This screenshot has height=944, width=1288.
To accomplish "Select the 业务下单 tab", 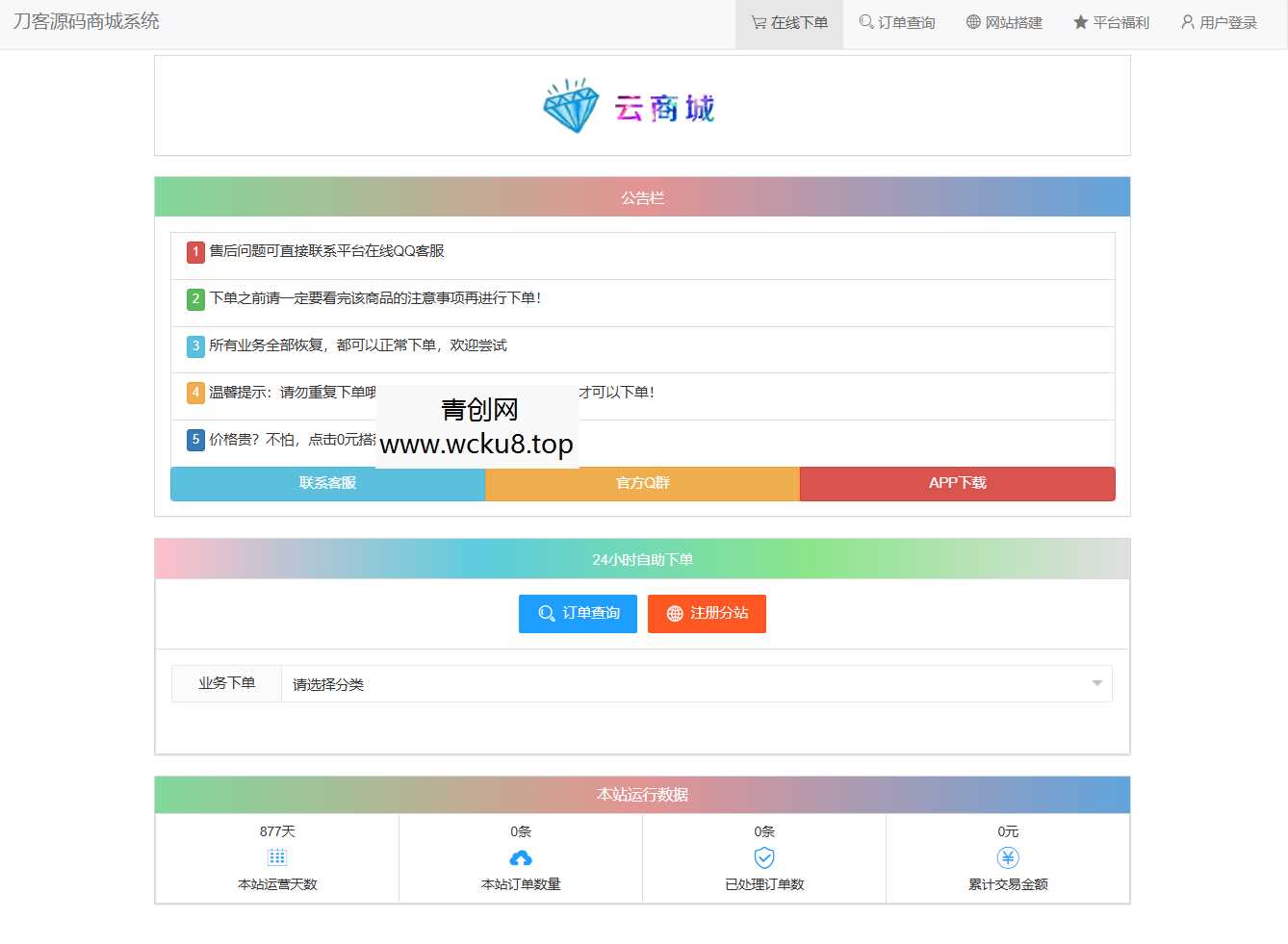I will click(226, 683).
